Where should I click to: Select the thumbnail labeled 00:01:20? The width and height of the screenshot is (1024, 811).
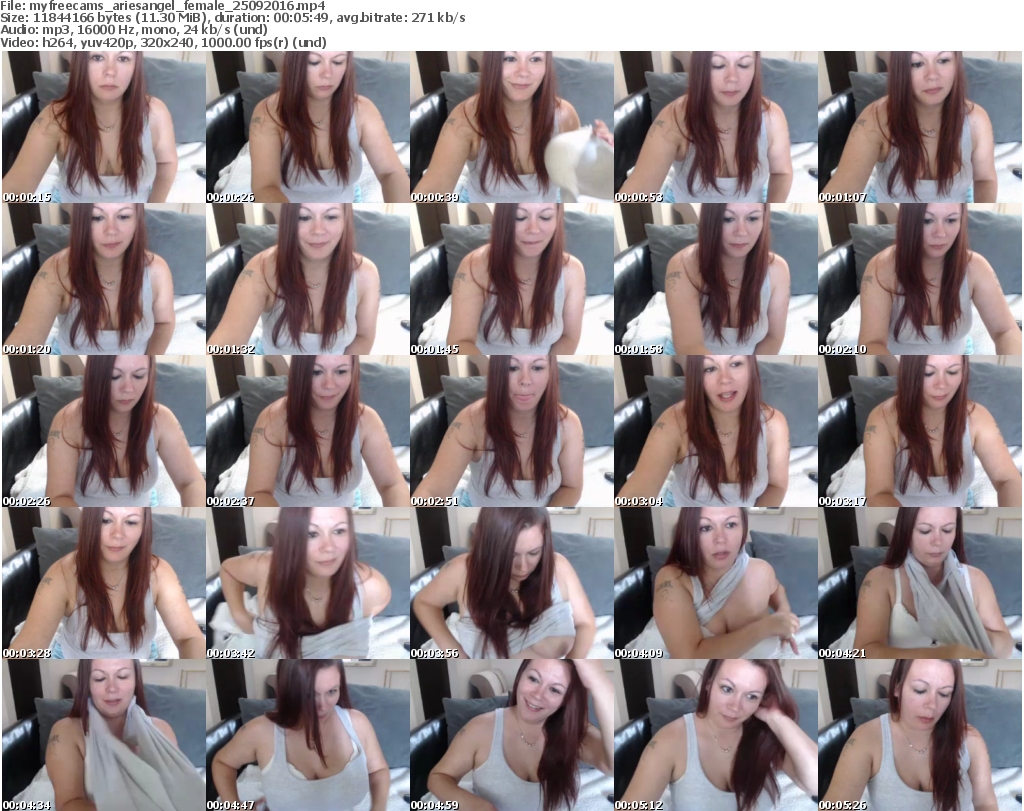tap(104, 279)
